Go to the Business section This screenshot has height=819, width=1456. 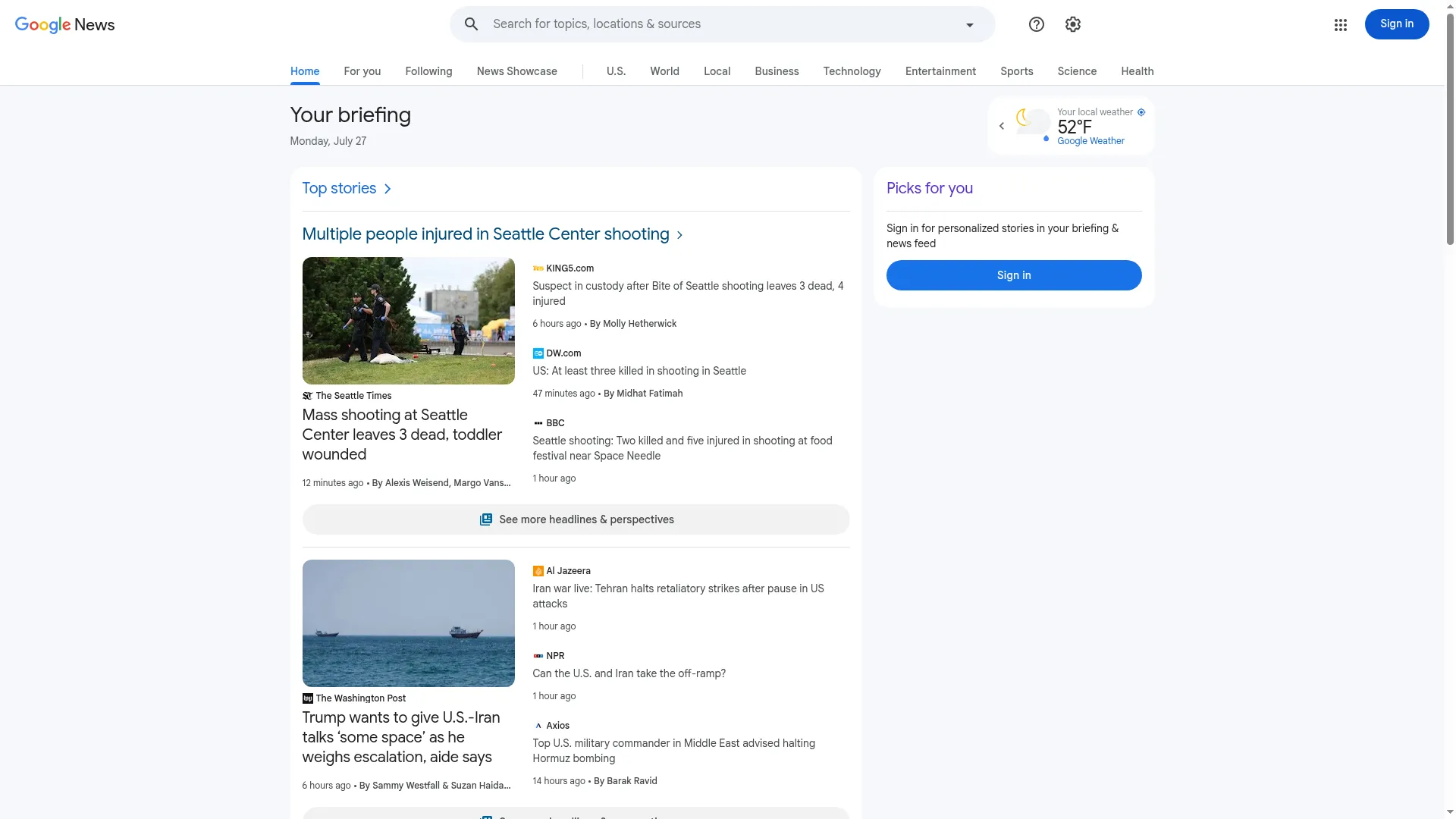click(777, 71)
